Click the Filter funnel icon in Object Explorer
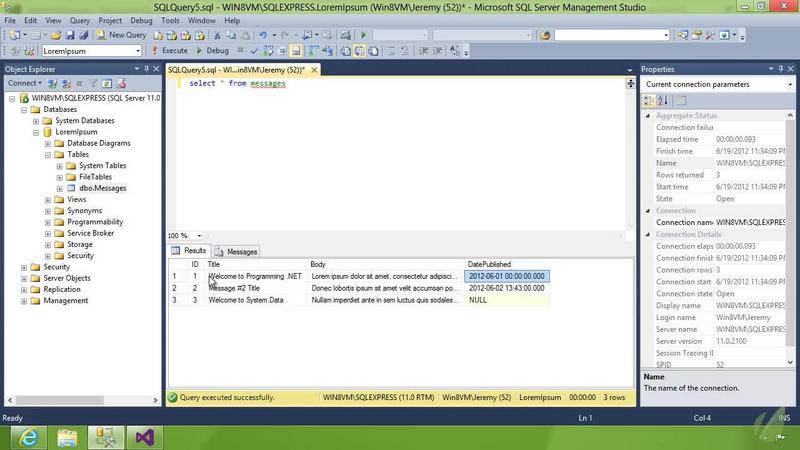 coord(93,83)
